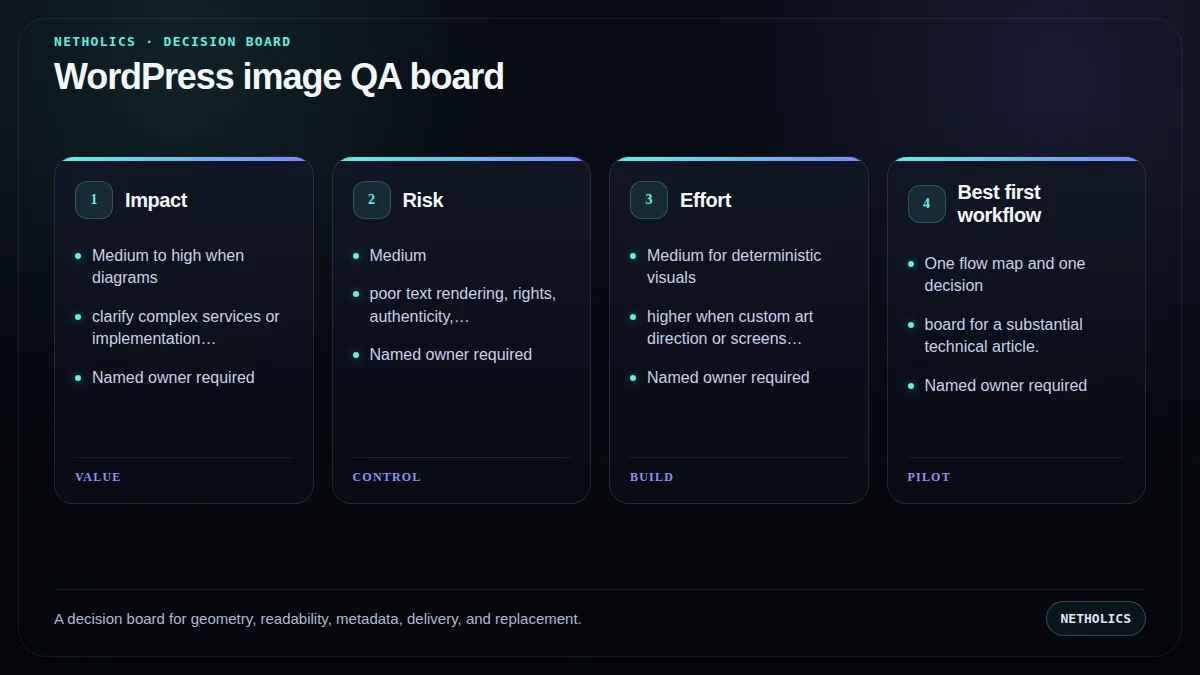
Task: Click 'poor text rendering, rights, authenticity,…' bullet
Action: (463, 305)
